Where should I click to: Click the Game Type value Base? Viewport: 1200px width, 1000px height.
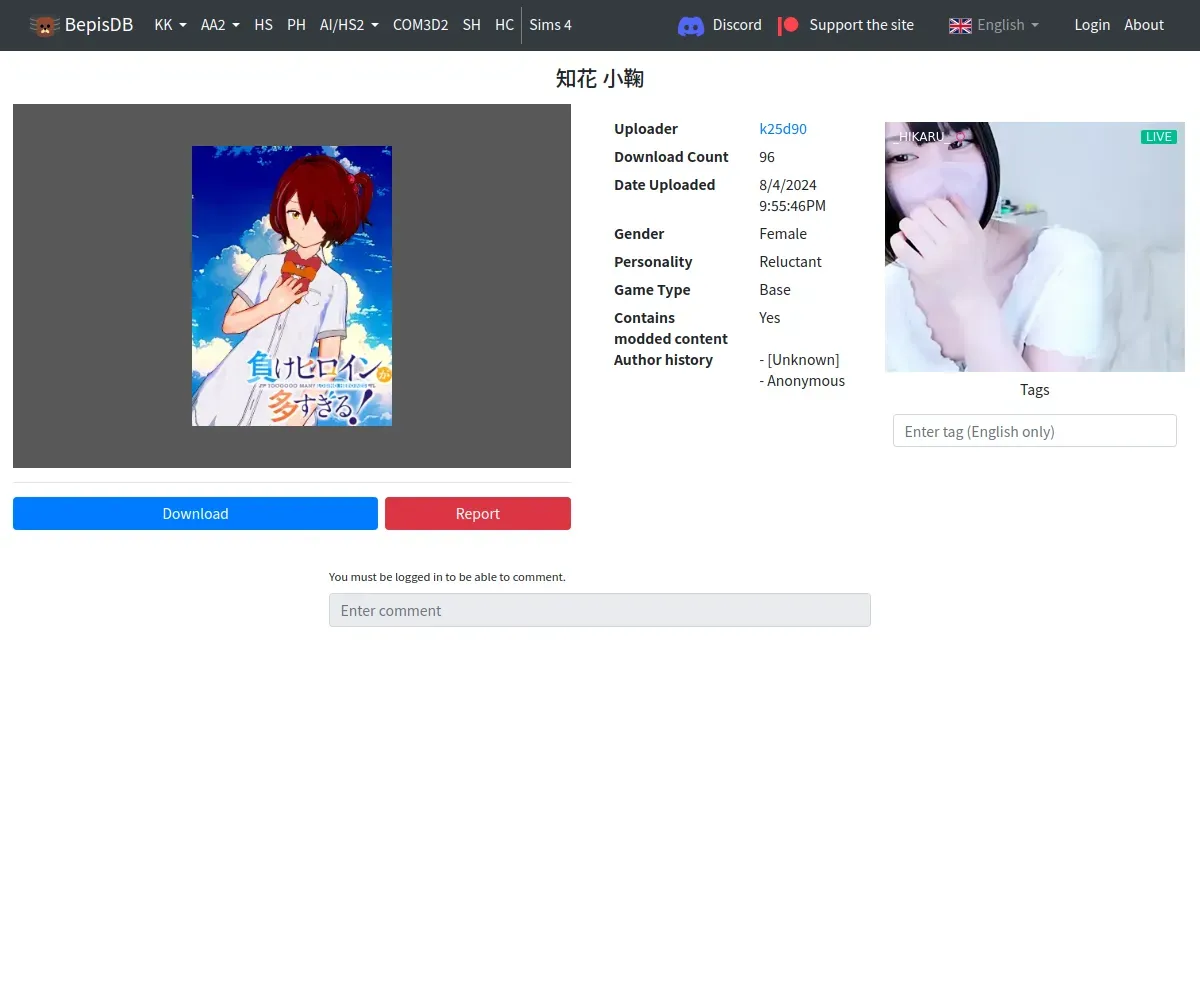775,290
